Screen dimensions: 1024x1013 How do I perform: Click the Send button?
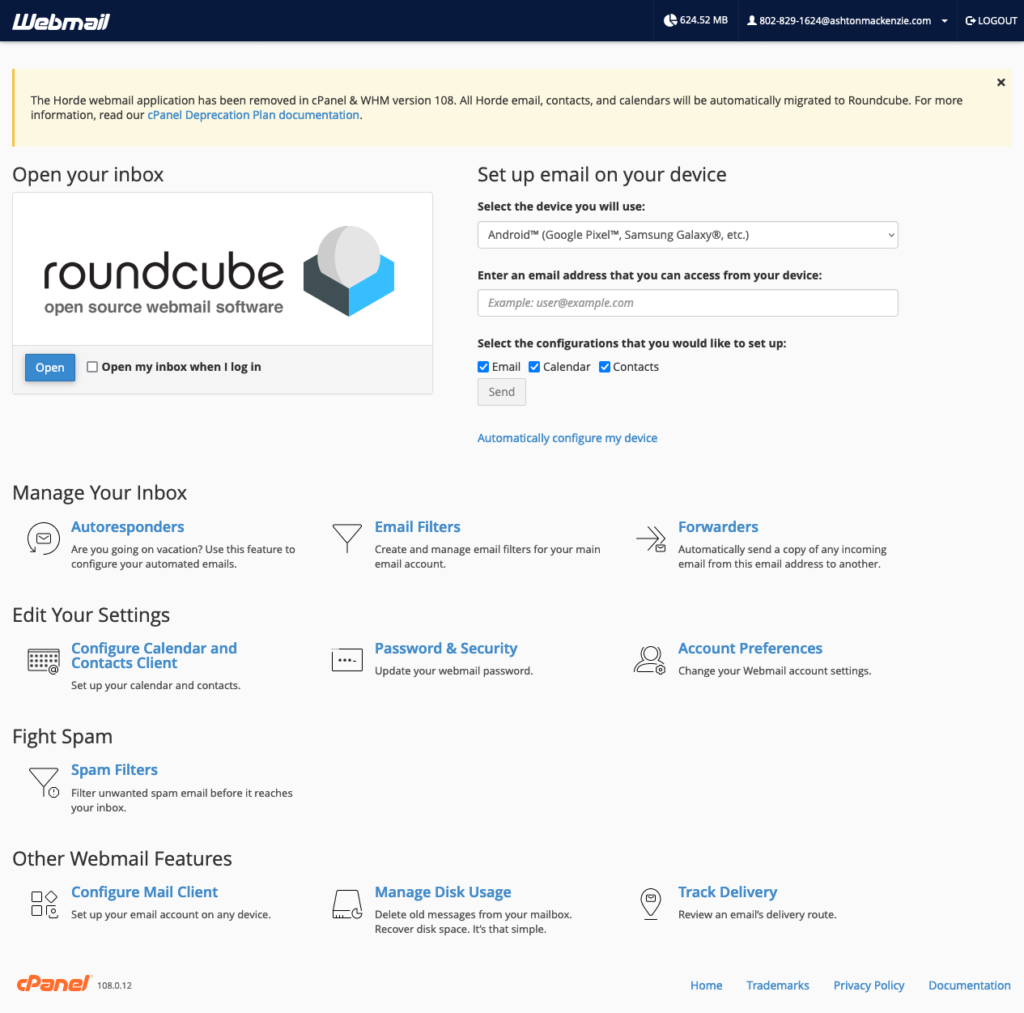tap(502, 392)
